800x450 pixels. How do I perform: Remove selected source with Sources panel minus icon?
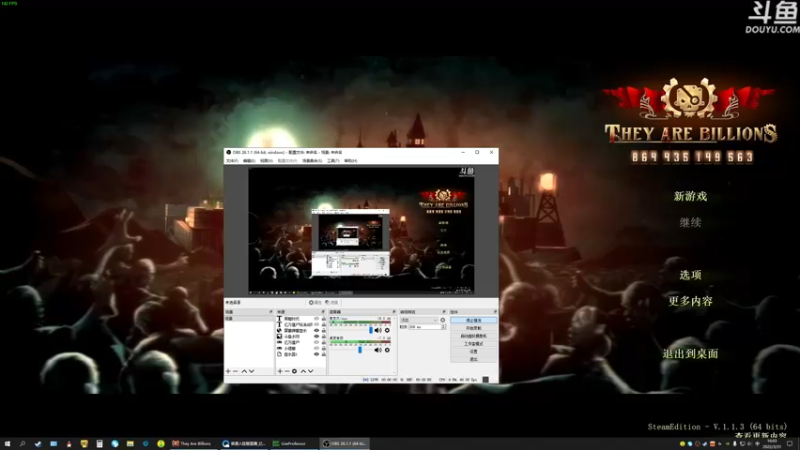pyautogui.click(x=287, y=371)
